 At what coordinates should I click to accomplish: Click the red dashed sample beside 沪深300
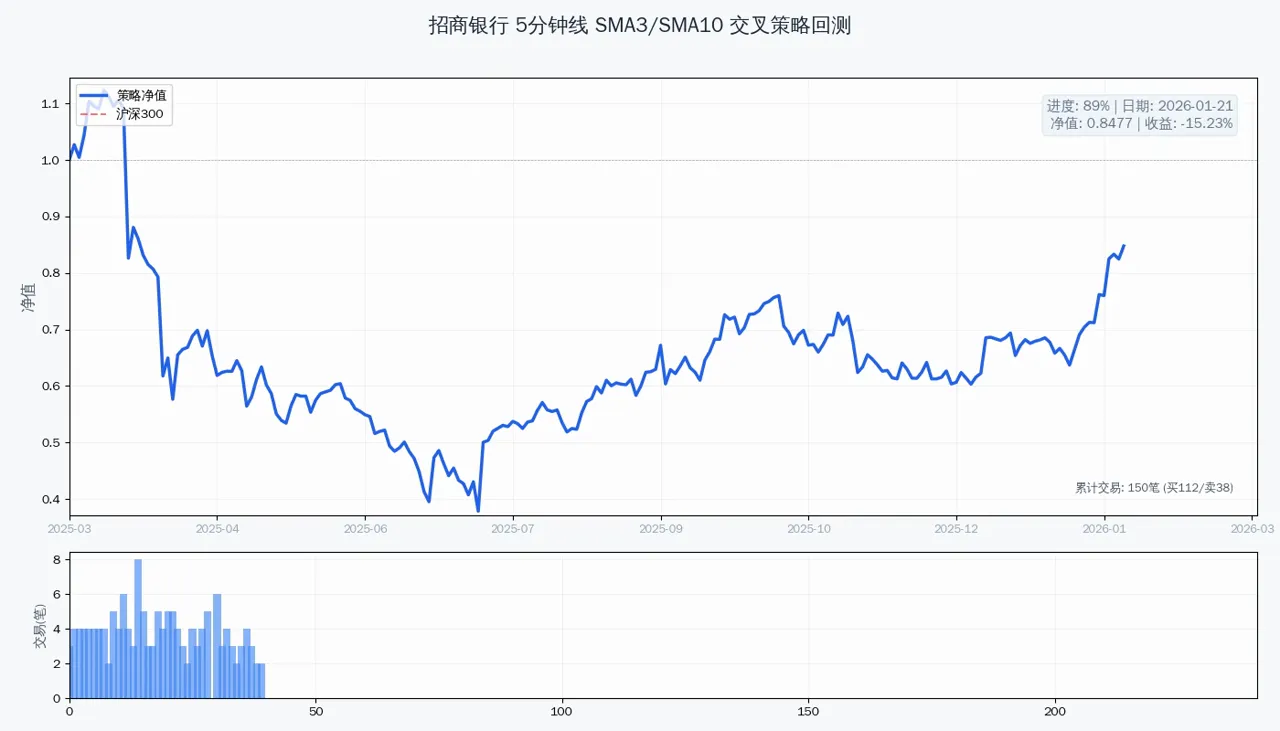point(93,114)
